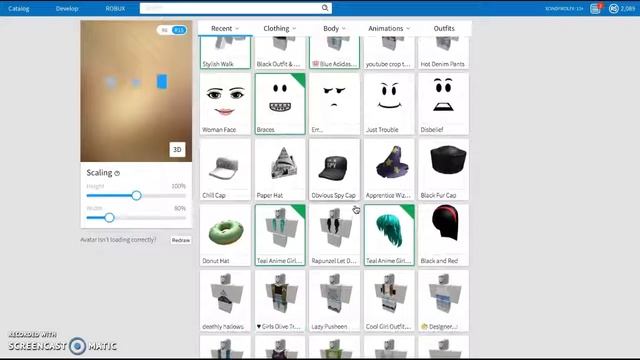Select the deathly hallows shirt
The height and width of the screenshot is (360, 640).
(x=225, y=301)
